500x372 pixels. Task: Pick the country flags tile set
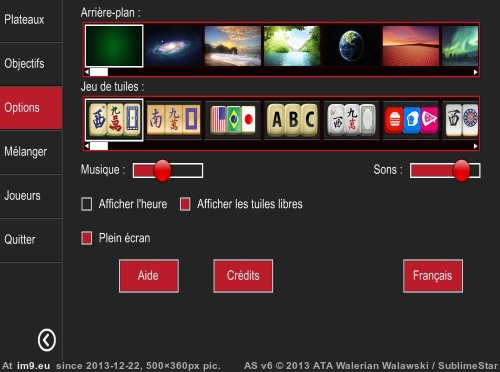(233, 120)
